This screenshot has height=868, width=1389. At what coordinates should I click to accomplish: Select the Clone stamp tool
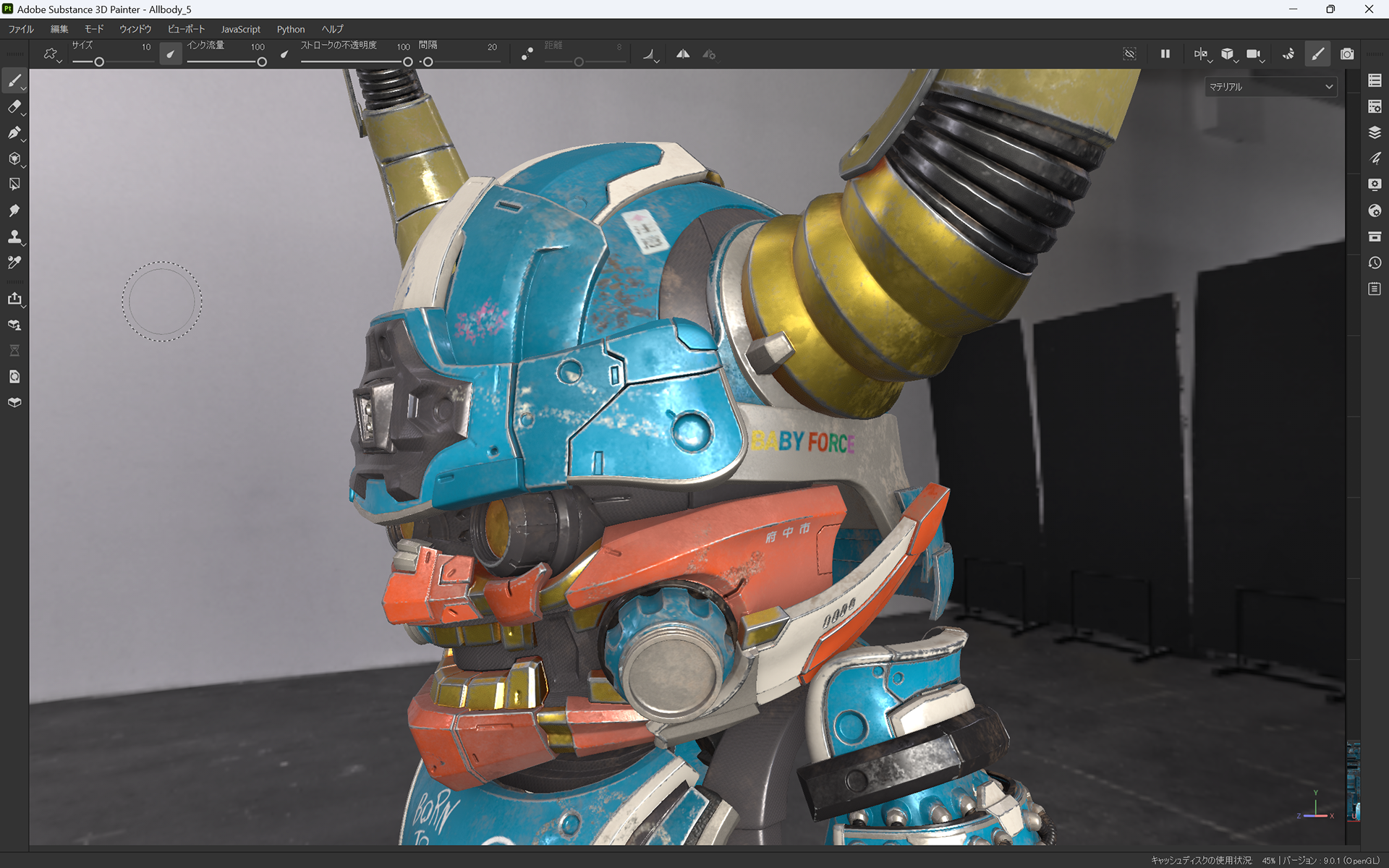(x=14, y=237)
